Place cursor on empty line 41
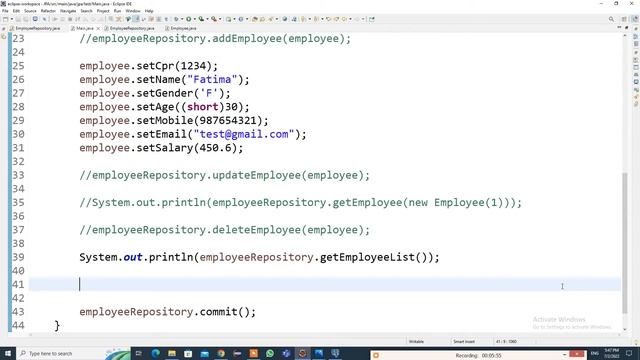 click(324, 284)
